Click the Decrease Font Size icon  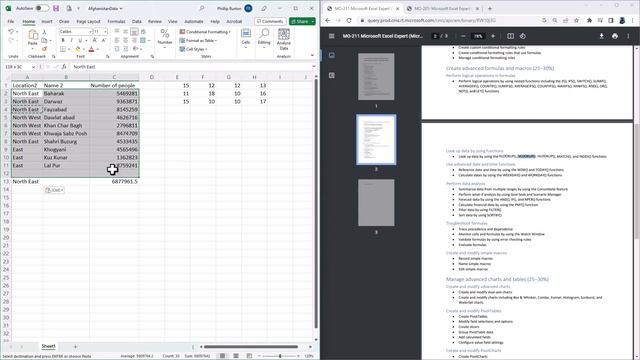(104, 40)
